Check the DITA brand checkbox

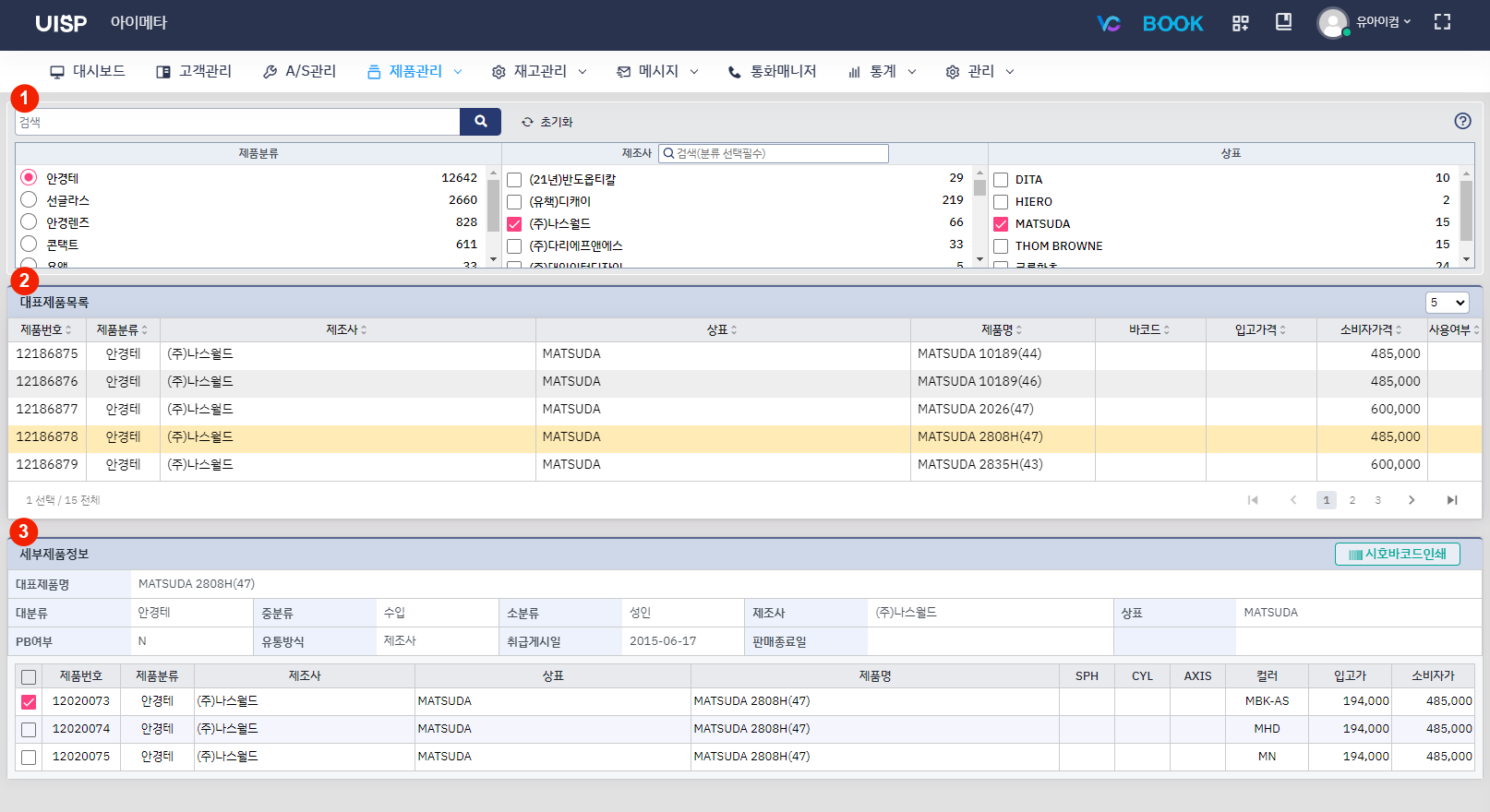pyautogui.click(x=1001, y=180)
